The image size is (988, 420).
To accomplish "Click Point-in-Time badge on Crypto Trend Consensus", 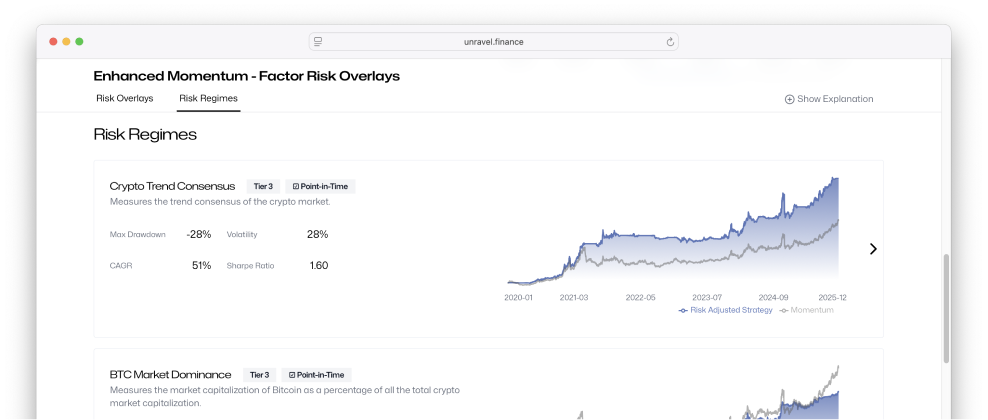I will click(320, 186).
